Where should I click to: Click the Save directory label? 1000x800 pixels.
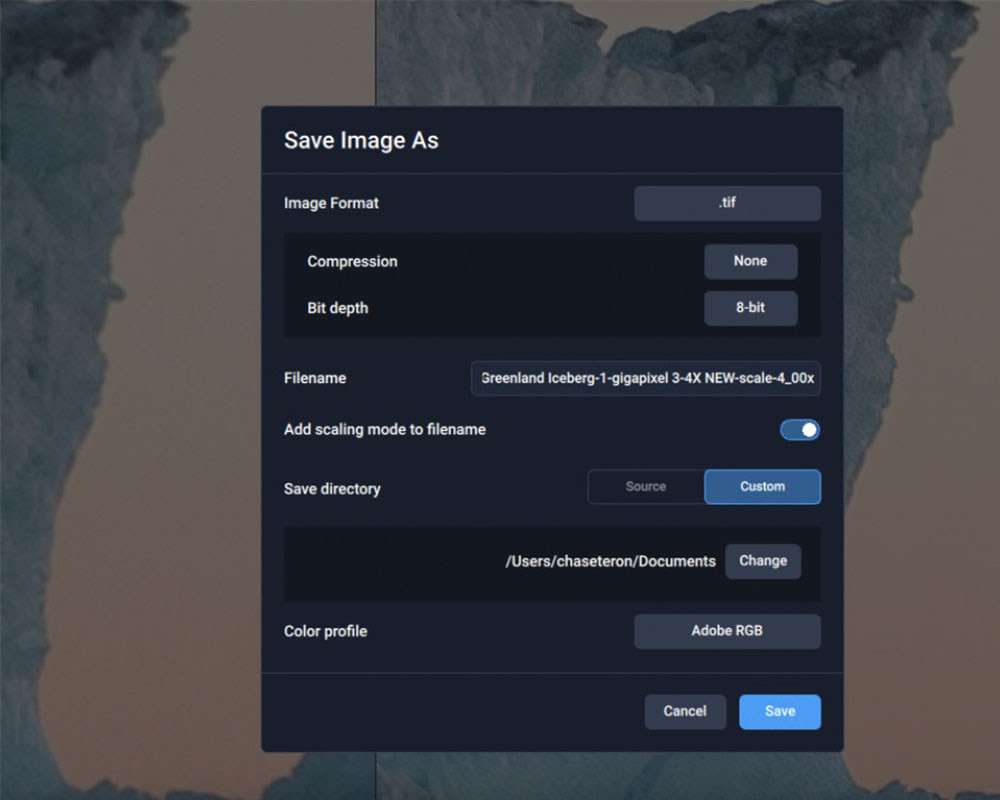pos(332,489)
